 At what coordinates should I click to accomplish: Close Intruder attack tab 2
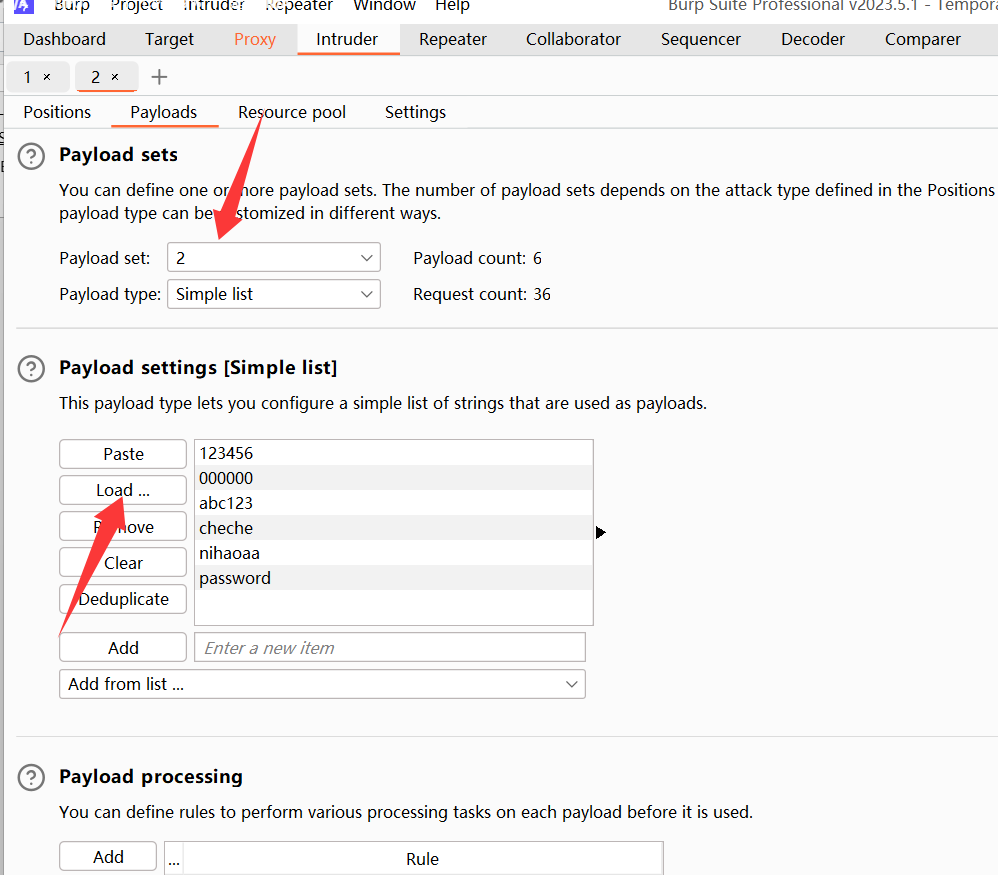(x=115, y=77)
